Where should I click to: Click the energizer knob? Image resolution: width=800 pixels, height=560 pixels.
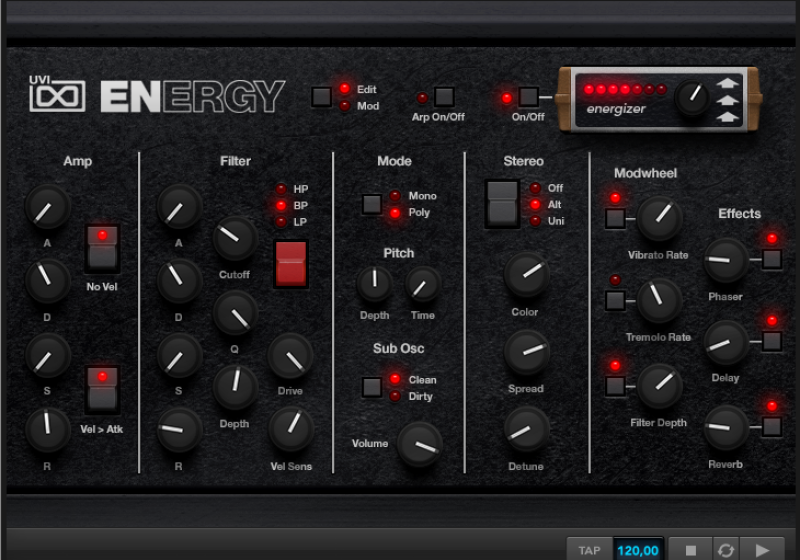[692, 98]
